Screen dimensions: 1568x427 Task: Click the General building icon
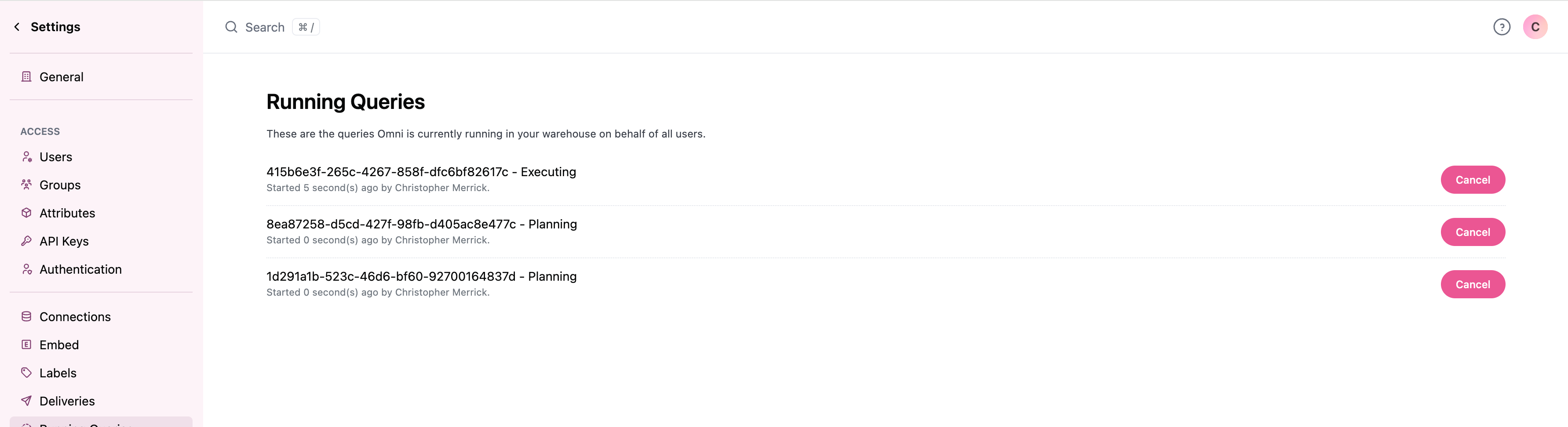click(x=26, y=76)
